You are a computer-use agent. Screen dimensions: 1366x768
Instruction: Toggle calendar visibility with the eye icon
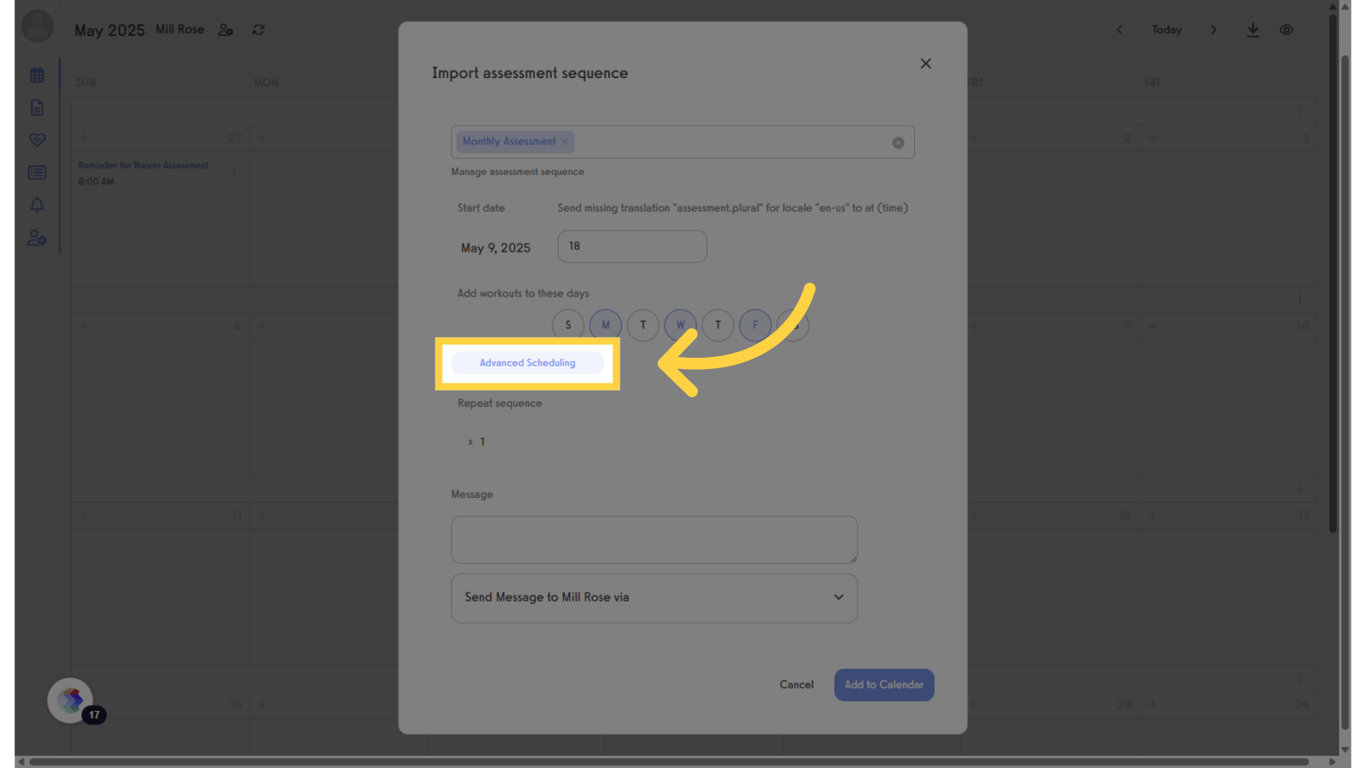[x=1286, y=30]
